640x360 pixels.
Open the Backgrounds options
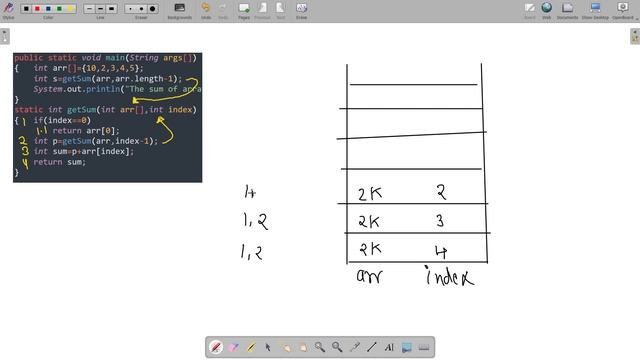click(180, 10)
